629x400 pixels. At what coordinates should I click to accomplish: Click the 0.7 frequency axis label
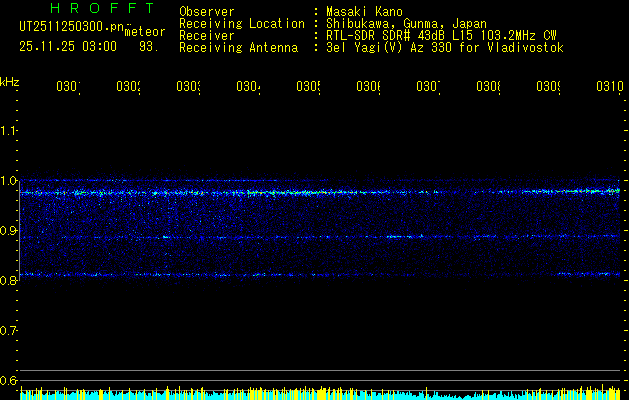pyautogui.click(x=8, y=331)
